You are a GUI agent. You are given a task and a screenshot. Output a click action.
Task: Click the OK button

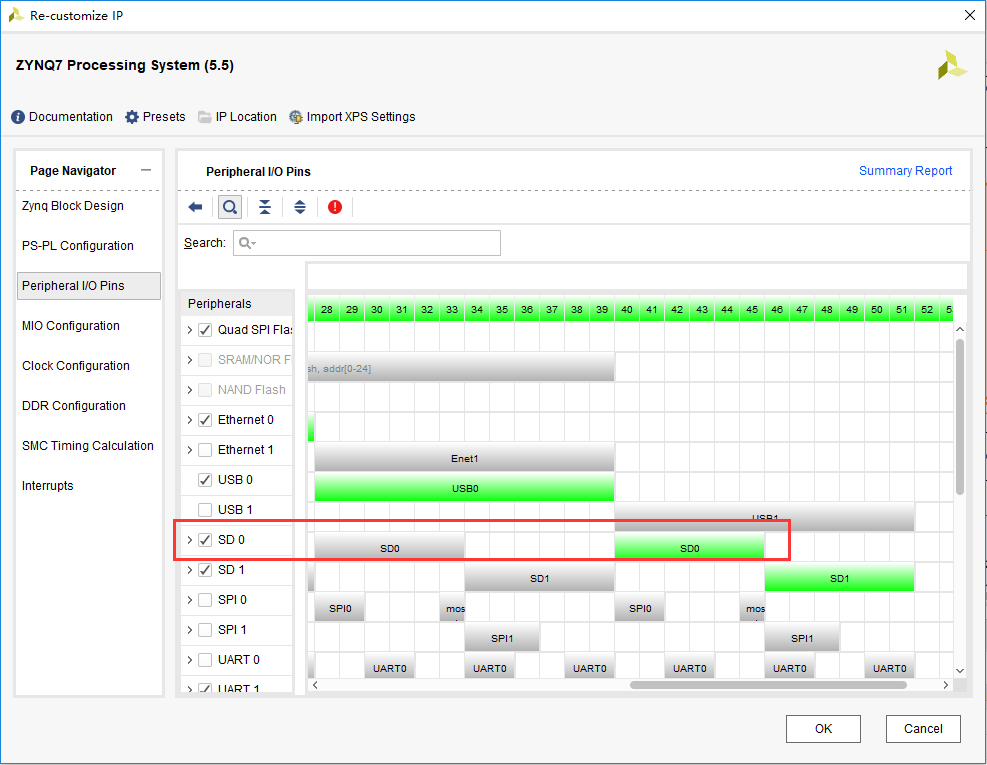point(823,728)
